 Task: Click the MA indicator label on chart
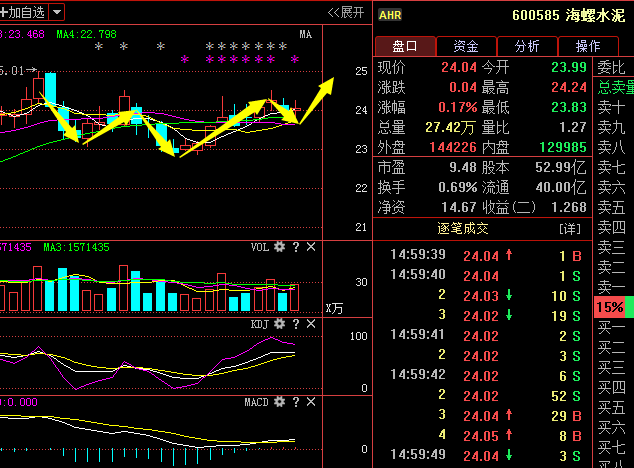(x=305, y=34)
